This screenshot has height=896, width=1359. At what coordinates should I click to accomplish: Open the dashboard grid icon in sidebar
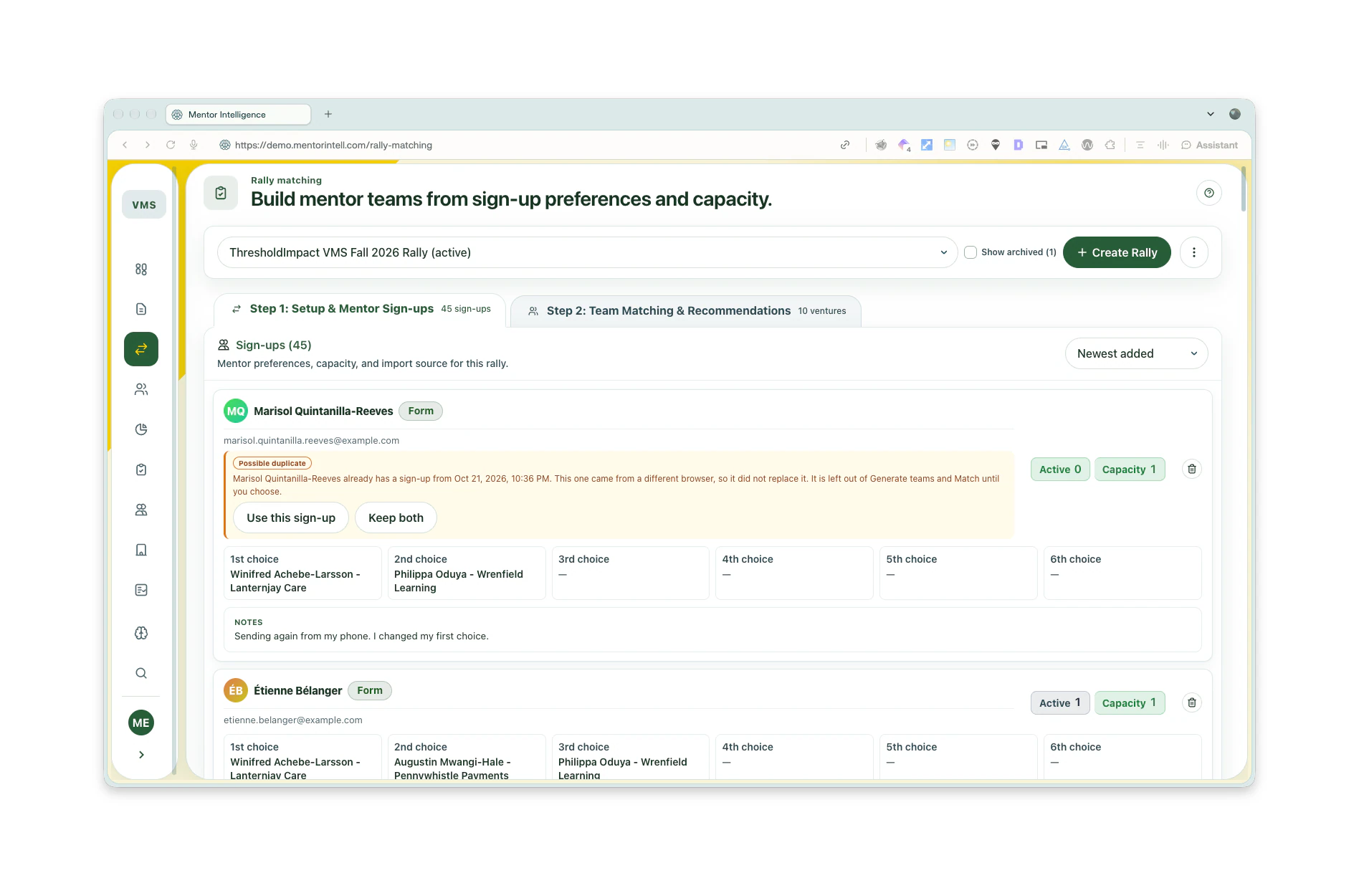141,269
